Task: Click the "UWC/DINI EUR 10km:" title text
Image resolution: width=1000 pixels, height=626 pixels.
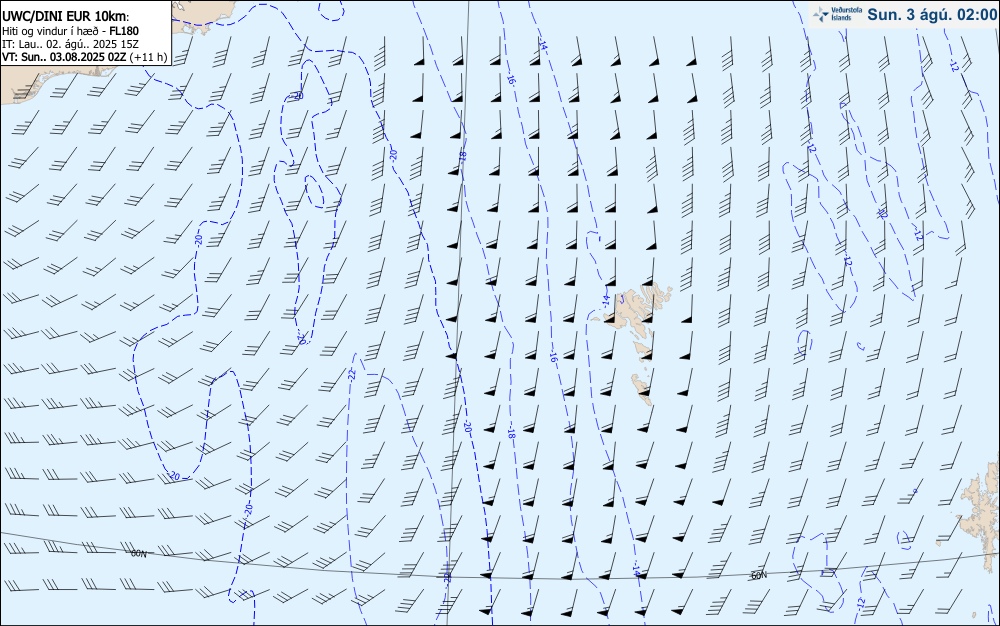Action: click(x=66, y=17)
